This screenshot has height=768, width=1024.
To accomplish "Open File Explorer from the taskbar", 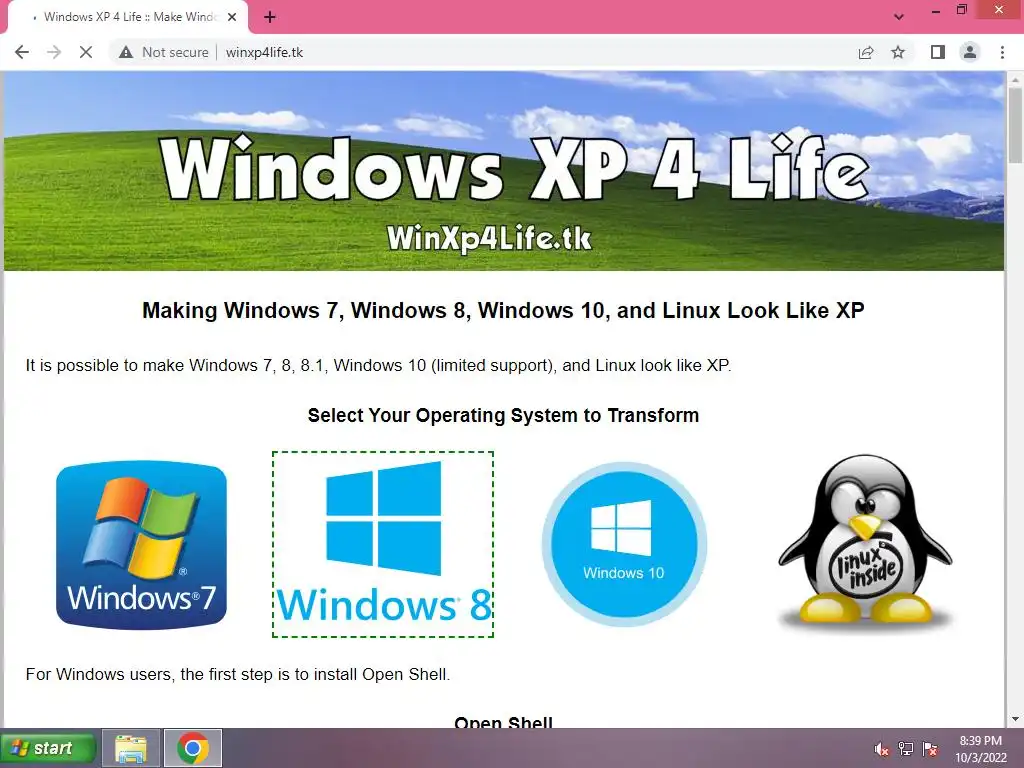I will (x=131, y=748).
